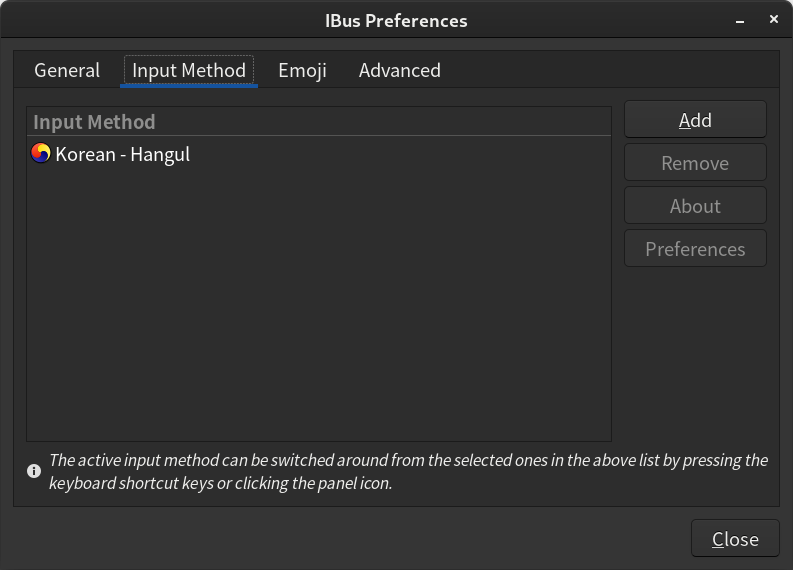793x570 pixels.
Task: Select the Korean - Hangul list entry
Action: click(122, 154)
